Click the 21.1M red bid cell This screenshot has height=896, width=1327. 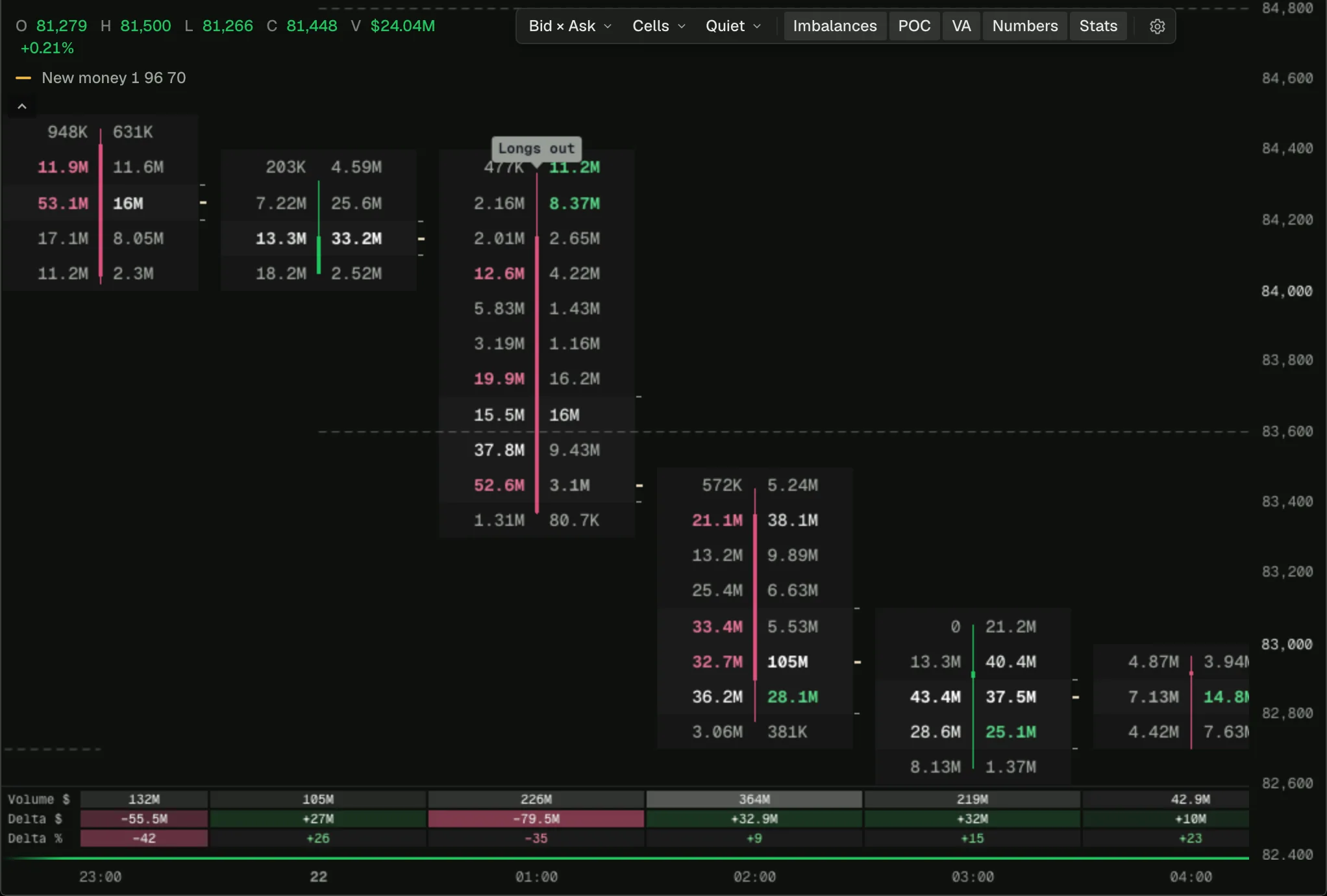717,520
